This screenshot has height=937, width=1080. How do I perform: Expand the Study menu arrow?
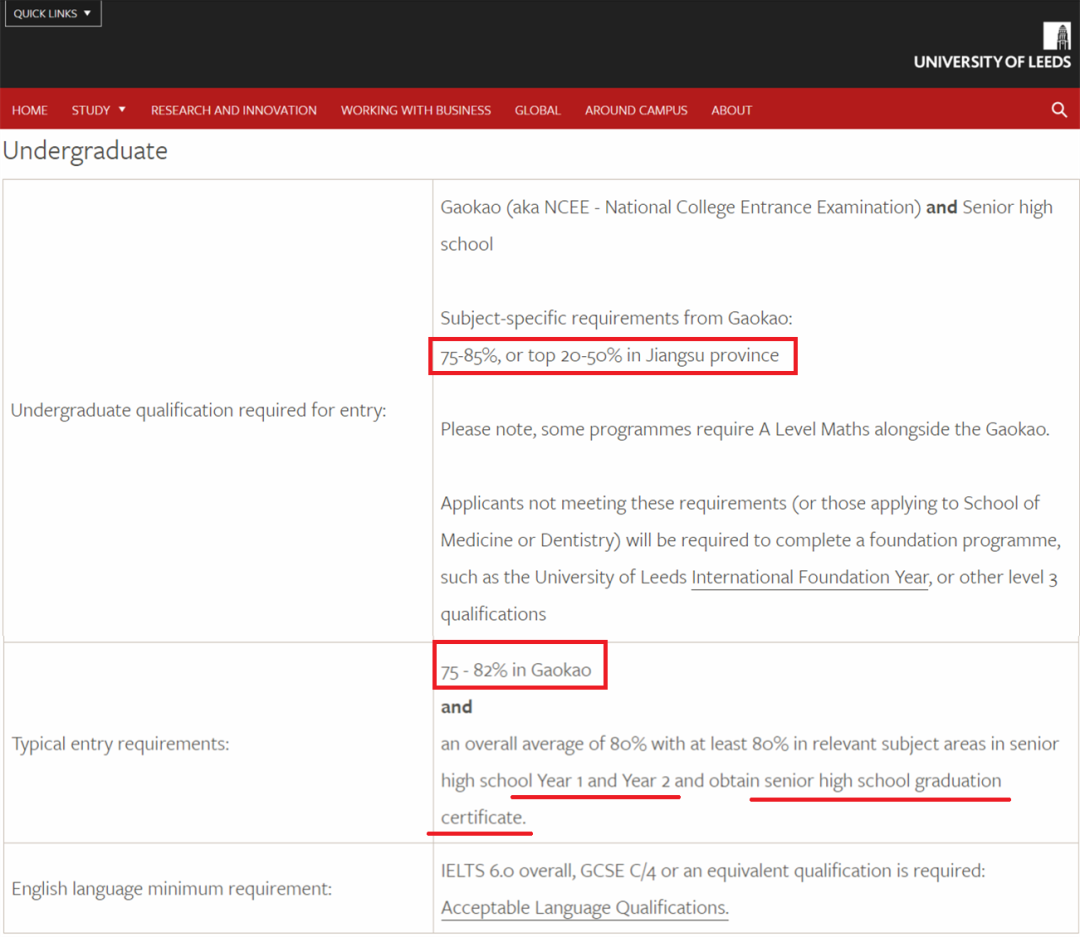pos(122,110)
